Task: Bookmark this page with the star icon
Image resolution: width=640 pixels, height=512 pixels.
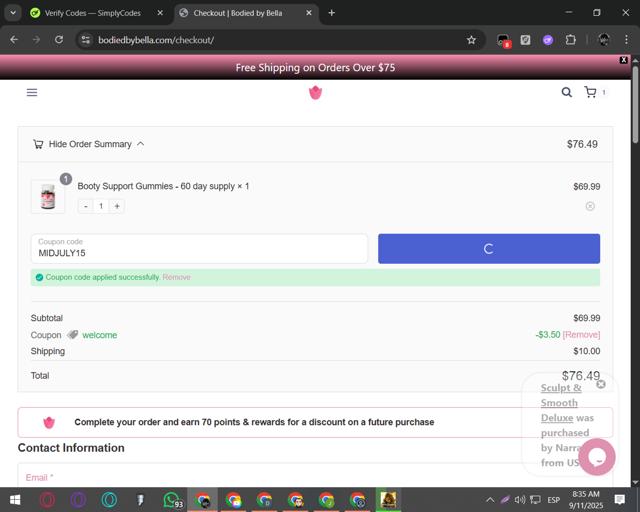Action: (471, 40)
